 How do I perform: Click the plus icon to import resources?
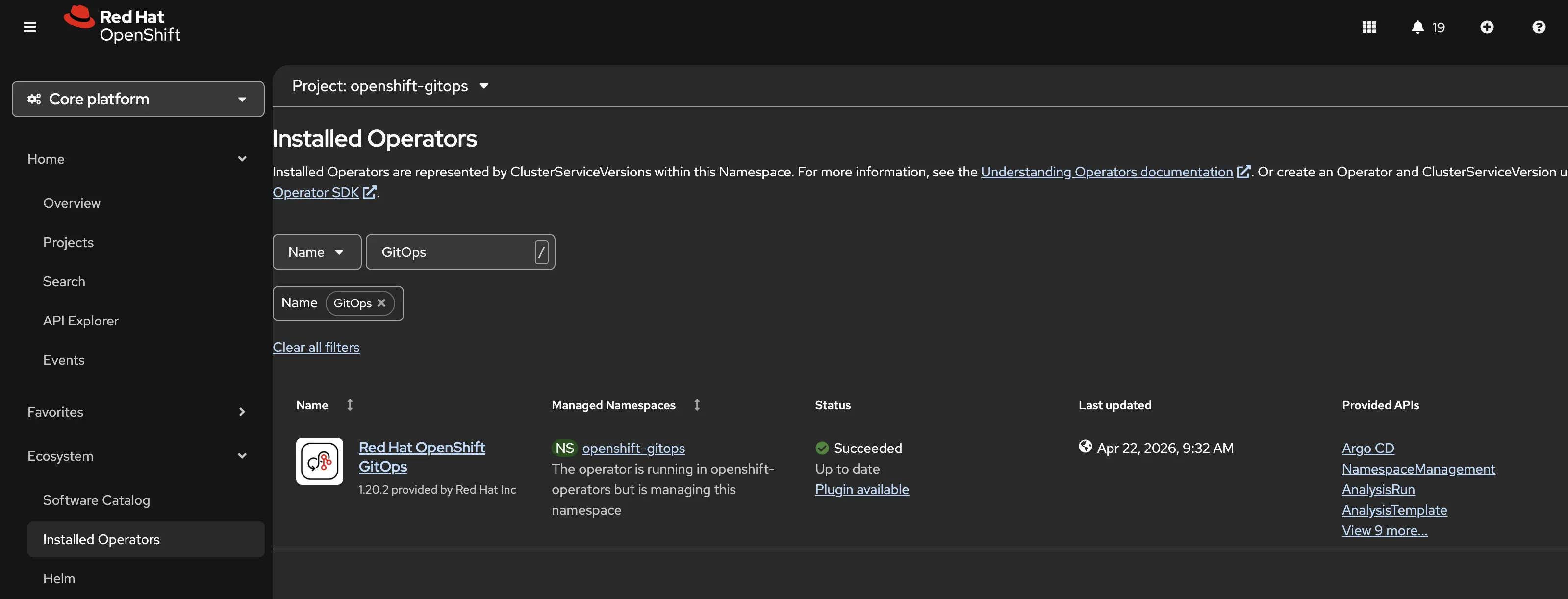1487,27
